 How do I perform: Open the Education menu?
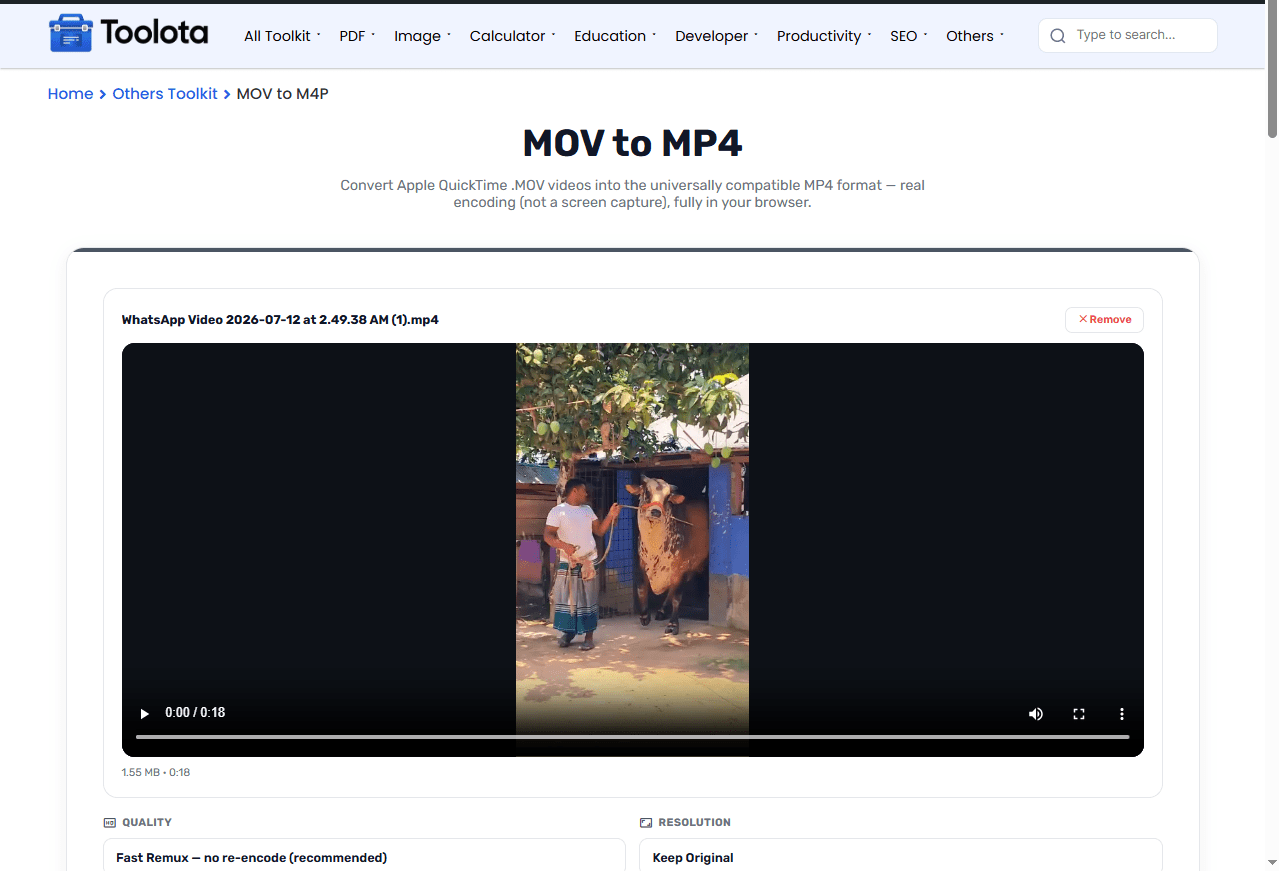pos(615,36)
